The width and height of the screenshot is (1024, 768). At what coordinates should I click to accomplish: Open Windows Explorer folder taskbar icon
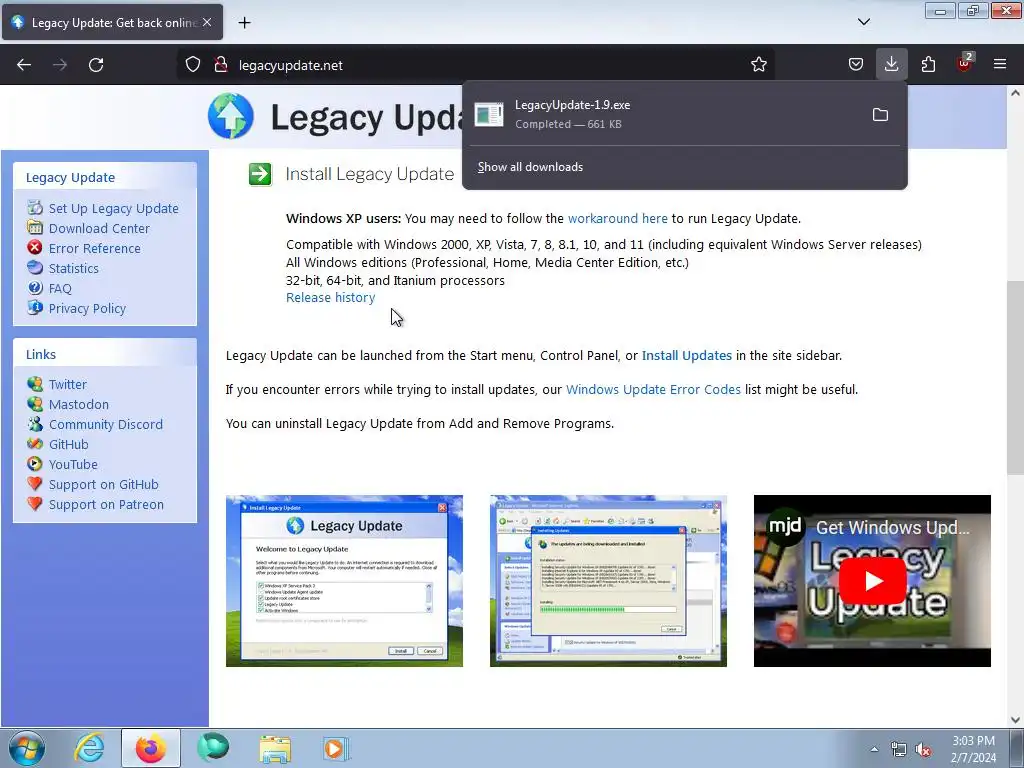275,748
